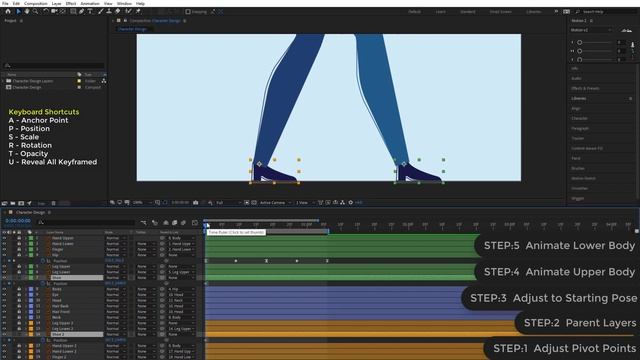This screenshot has height=360, width=640.
Task: Select the Clone Stamp tool
Action: click(x=109, y=12)
